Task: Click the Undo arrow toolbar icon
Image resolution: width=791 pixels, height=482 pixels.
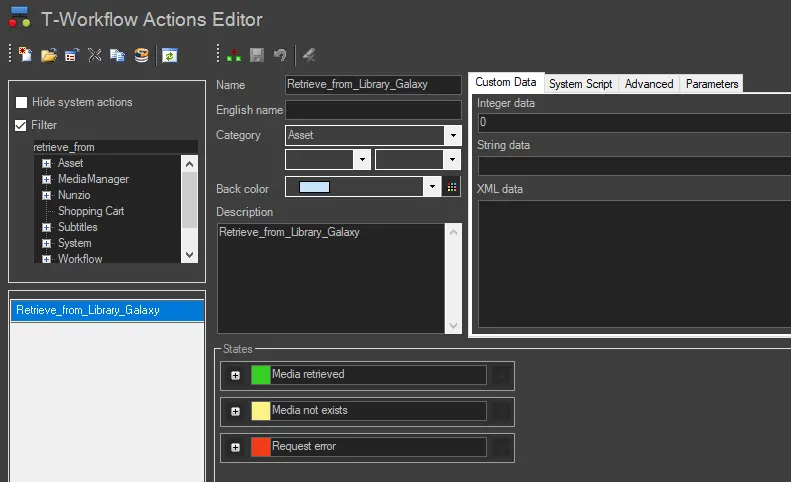Action: point(280,56)
